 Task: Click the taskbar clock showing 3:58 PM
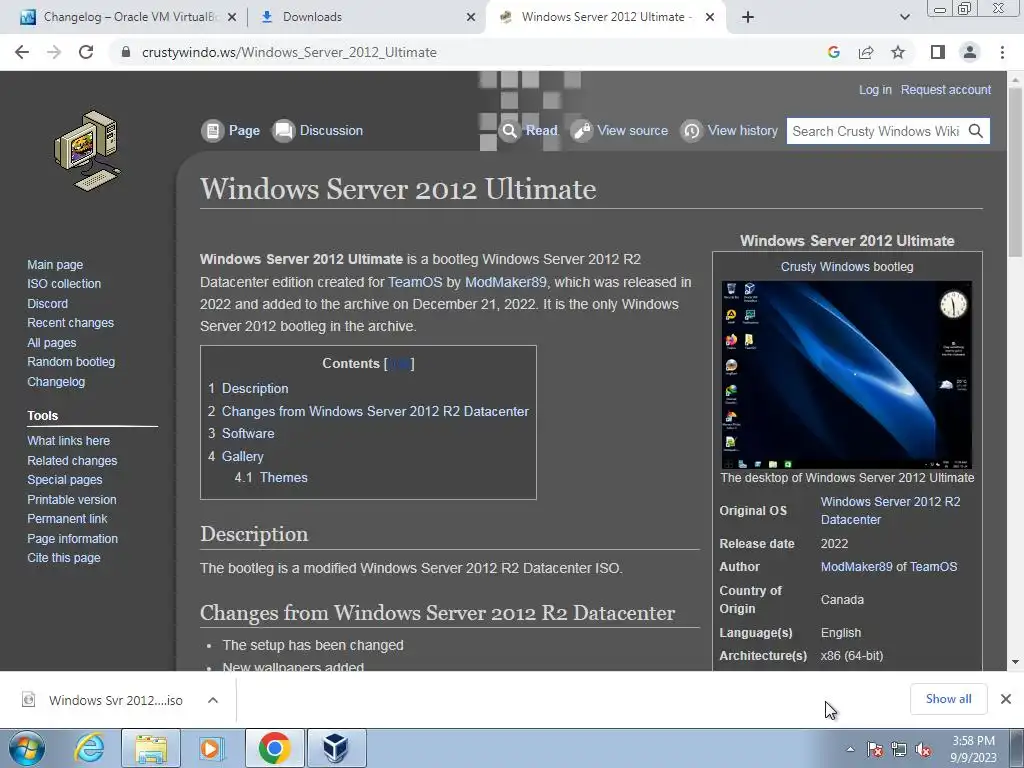tap(973, 750)
